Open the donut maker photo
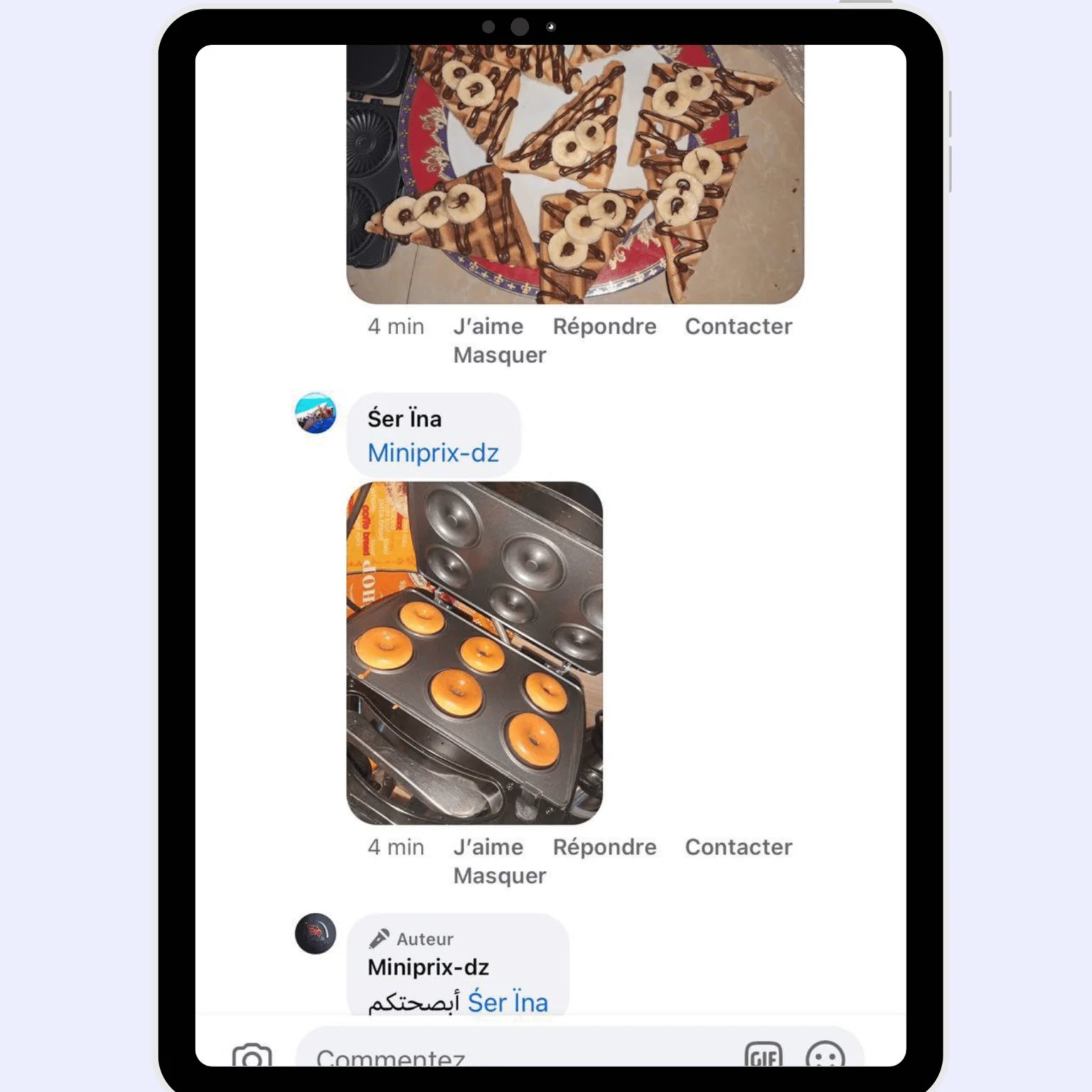Image resolution: width=1092 pixels, height=1092 pixels. coord(474,653)
